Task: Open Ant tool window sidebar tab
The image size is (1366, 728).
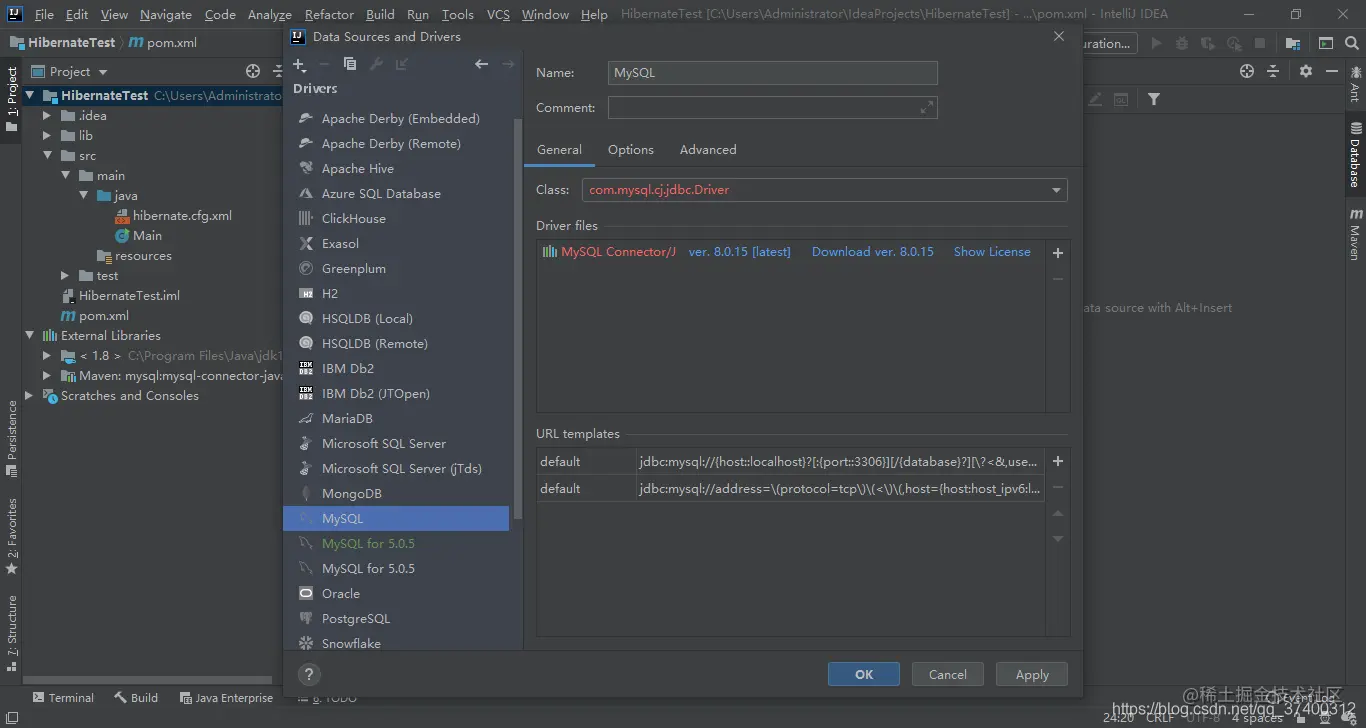Action: 1356,84
